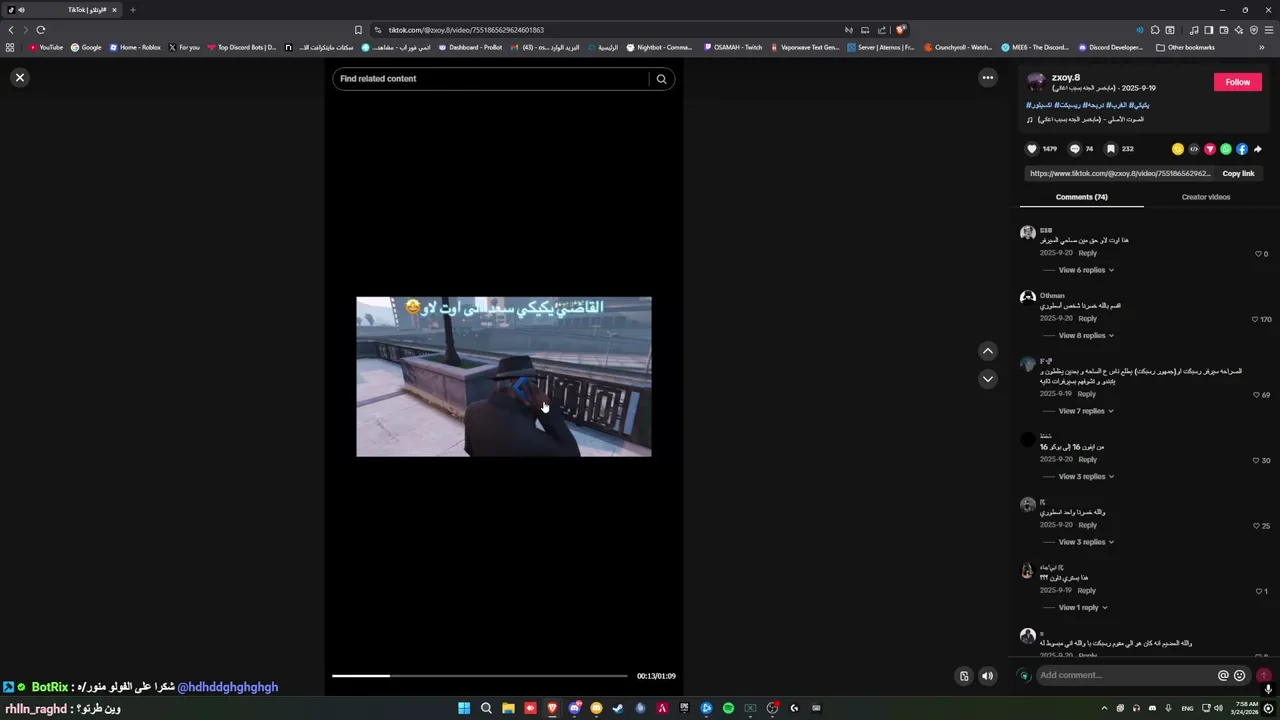Viewport: 1280px width, 720px height.
Task: Toggle the auto-scroll icon beside volume
Action: [x=964, y=676]
